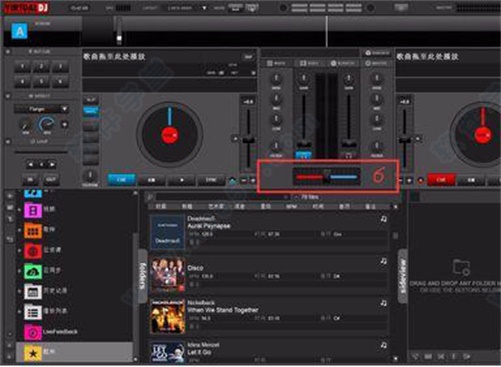Set loop OUT point
This screenshot has width=501, height=367.
pos(51,179)
